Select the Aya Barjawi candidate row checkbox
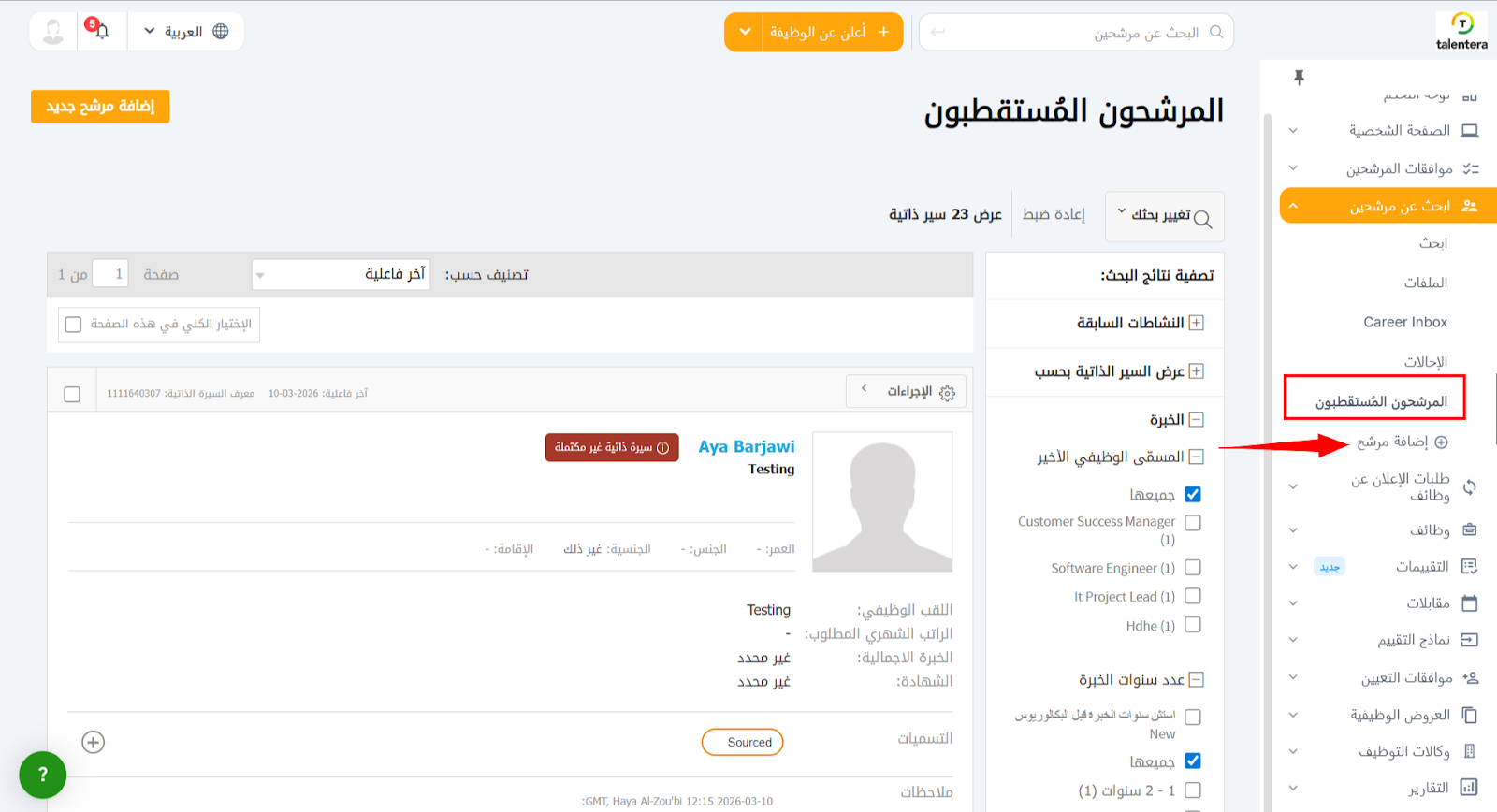 tap(72, 394)
